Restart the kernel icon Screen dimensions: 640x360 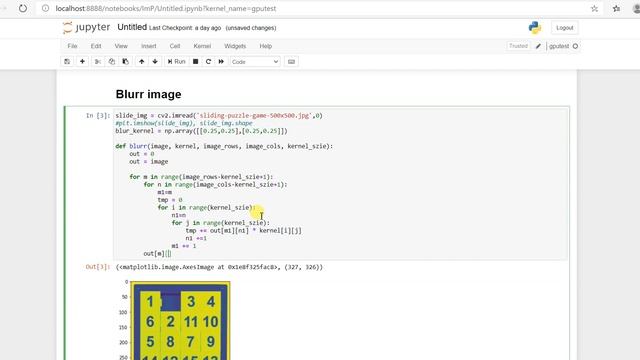coord(208,62)
